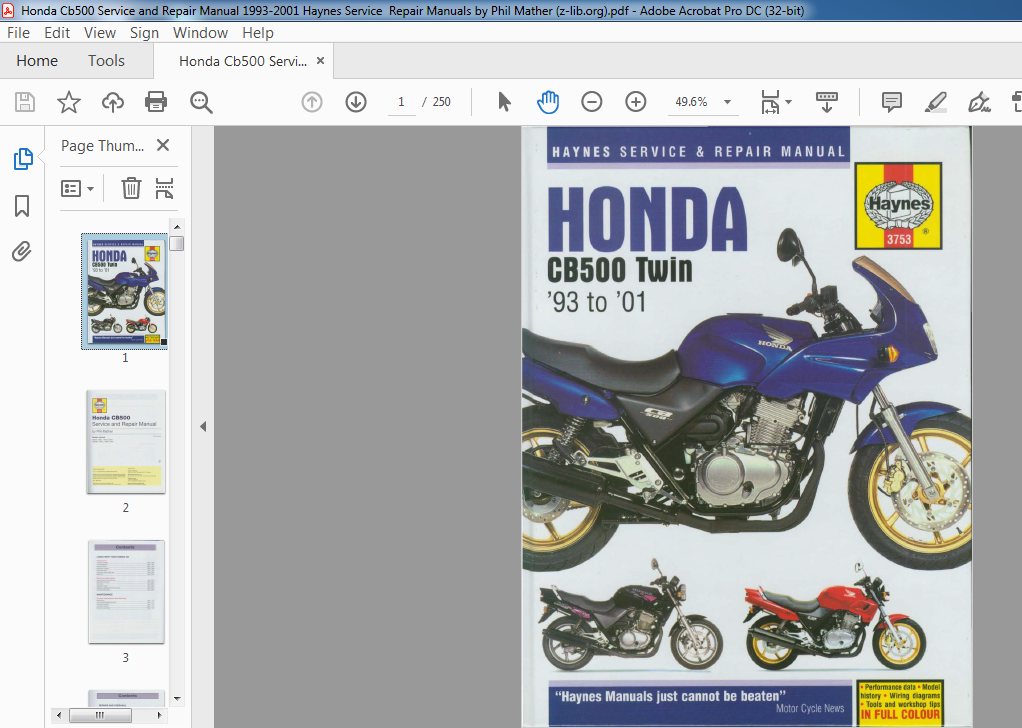Select the Highlight text pen tool

(x=935, y=102)
